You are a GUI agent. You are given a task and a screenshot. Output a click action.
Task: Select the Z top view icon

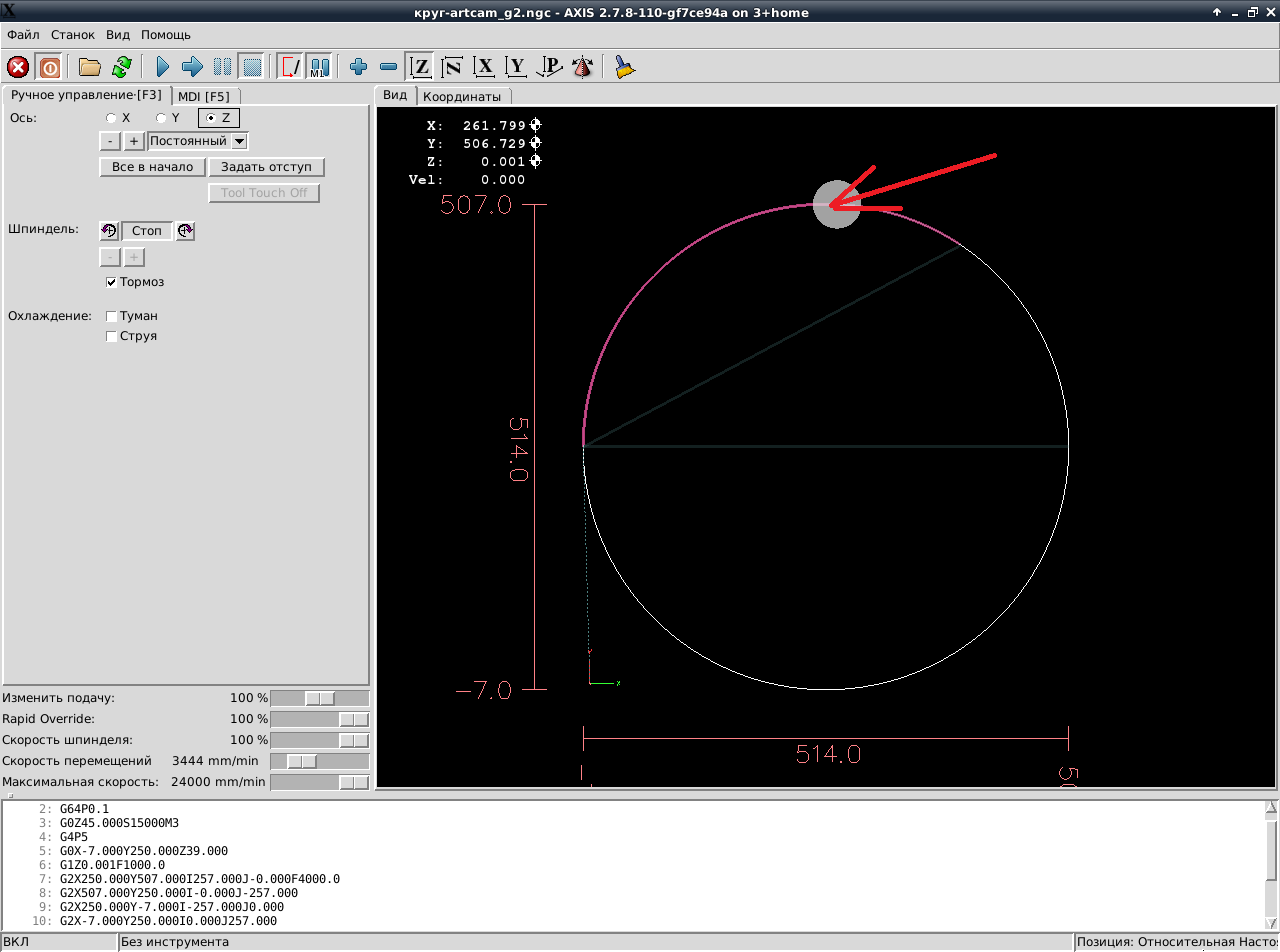421,67
